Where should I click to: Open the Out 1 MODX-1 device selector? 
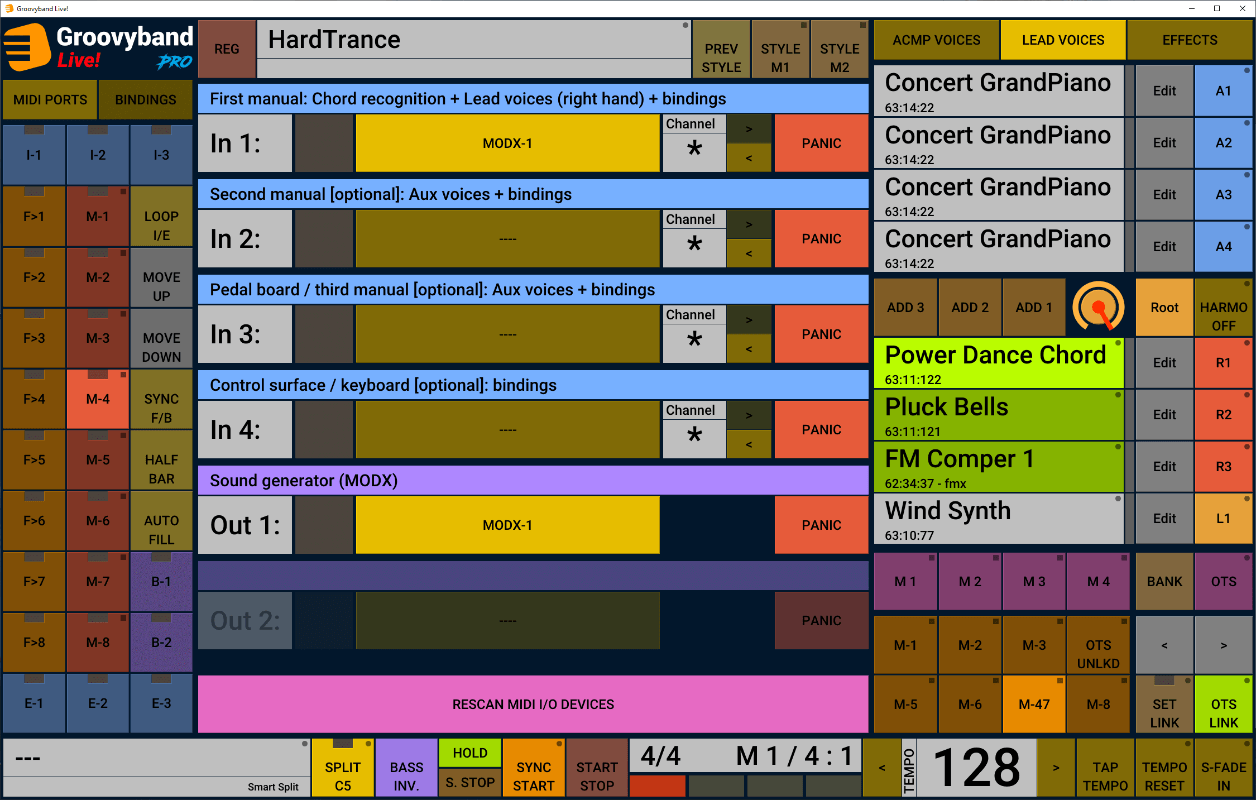tap(507, 525)
